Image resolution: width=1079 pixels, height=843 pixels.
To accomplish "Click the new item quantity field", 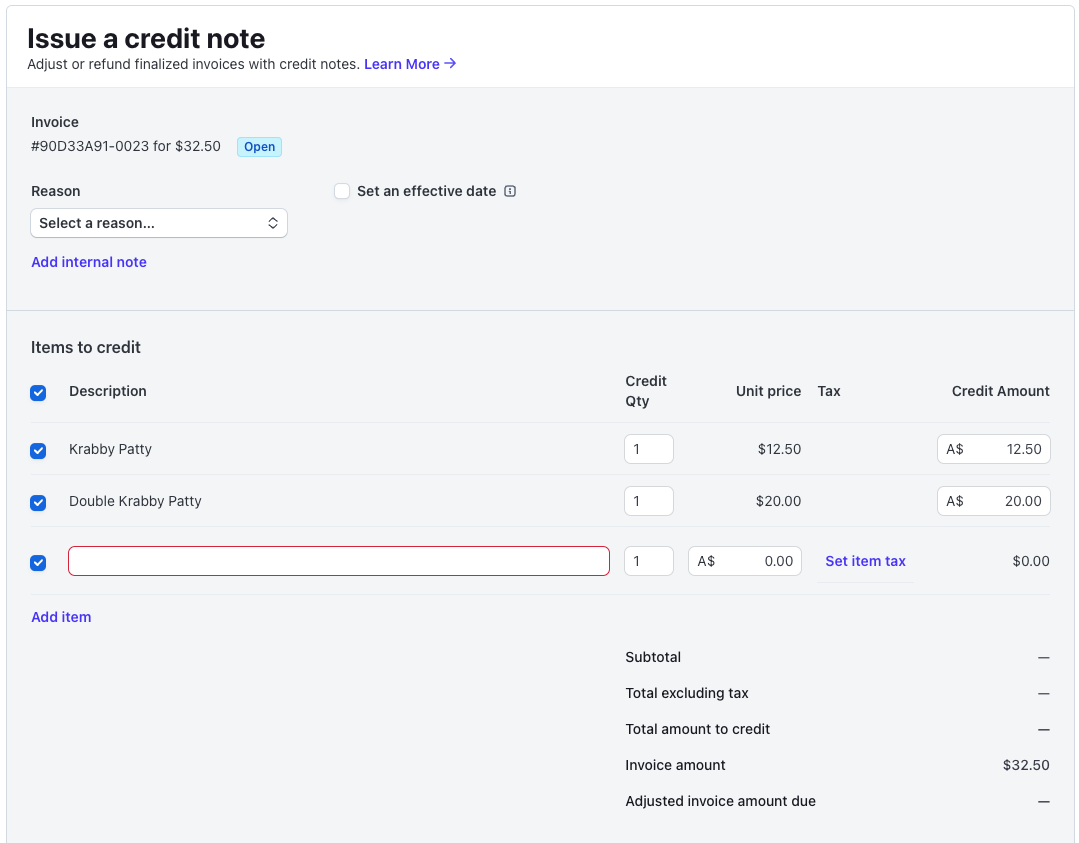I will (648, 561).
